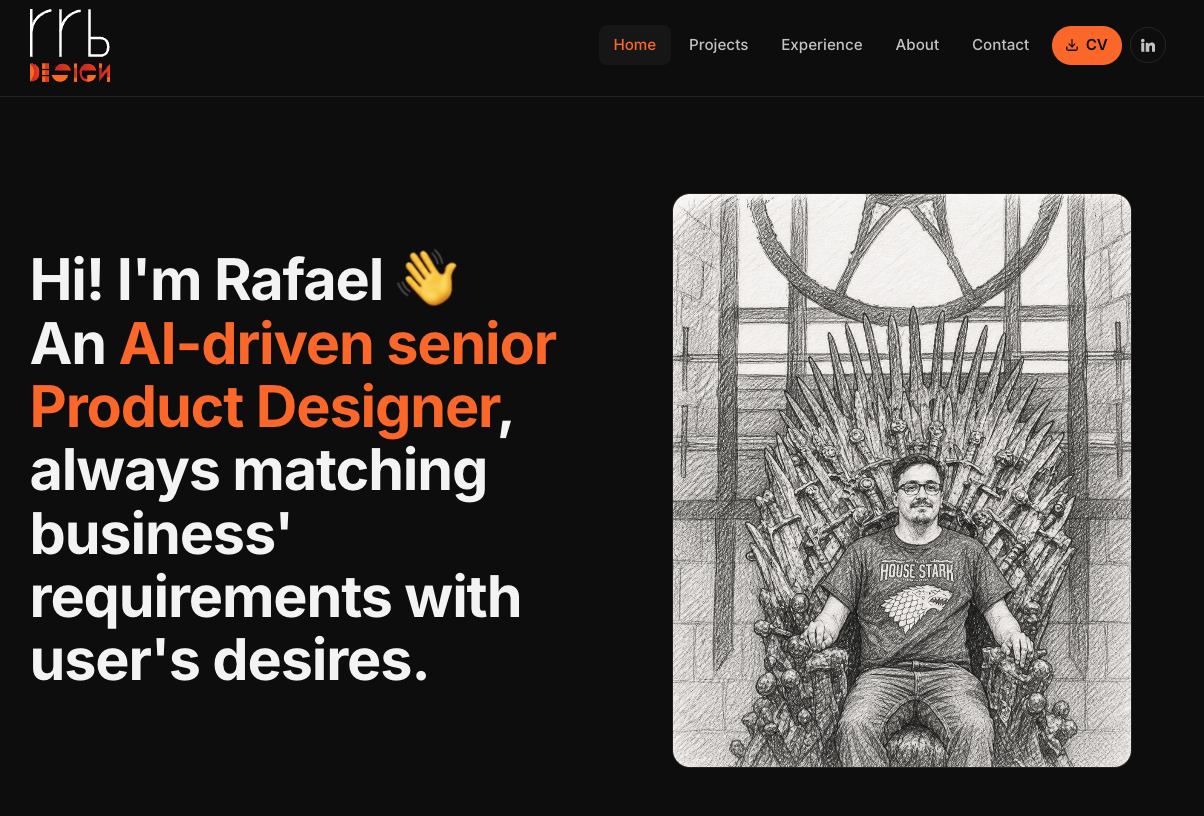The image size is (1204, 816).
Task: Click the "requirements with" text line
Action: coord(276,598)
